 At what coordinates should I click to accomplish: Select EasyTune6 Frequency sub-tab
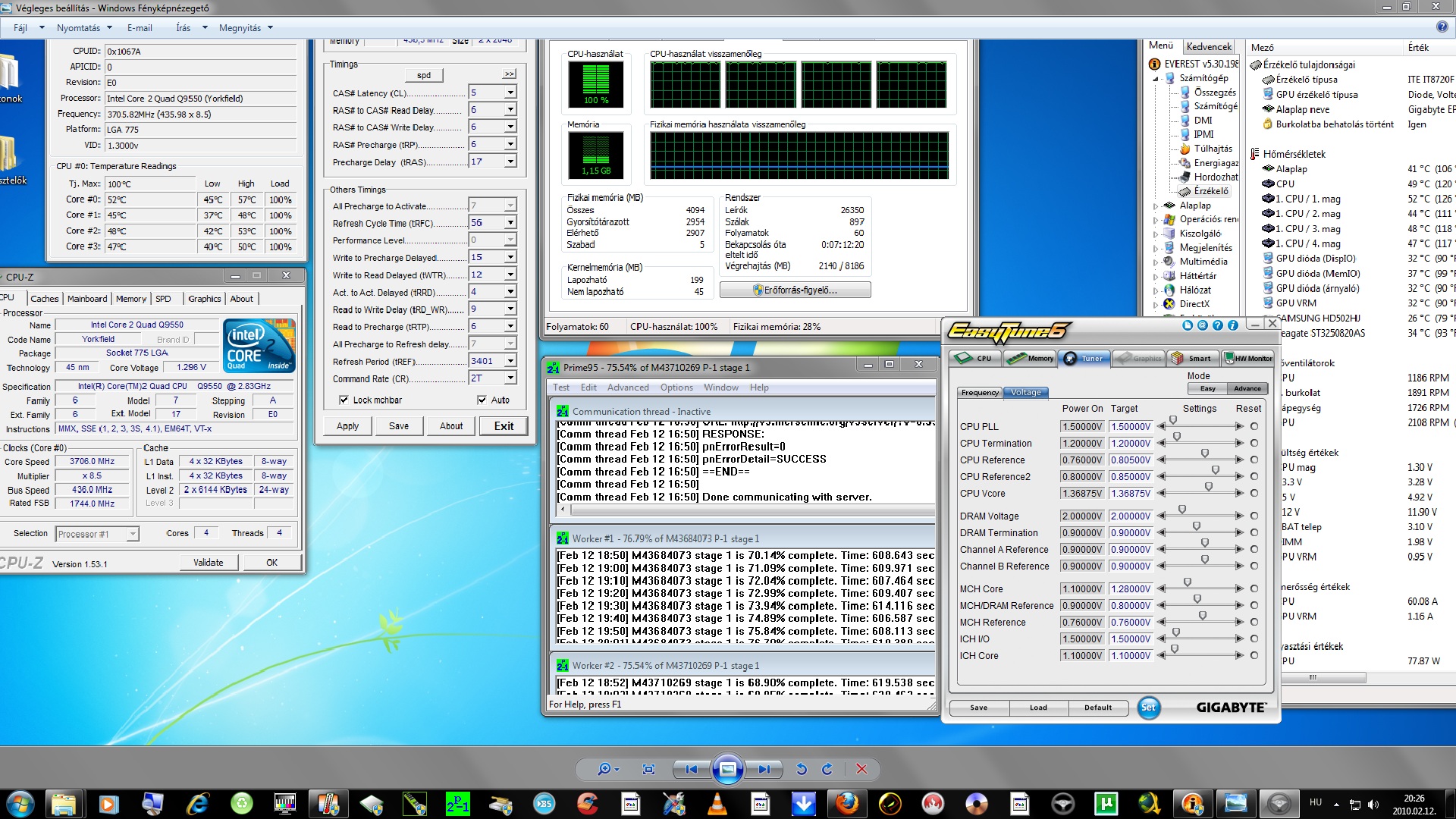(x=980, y=393)
